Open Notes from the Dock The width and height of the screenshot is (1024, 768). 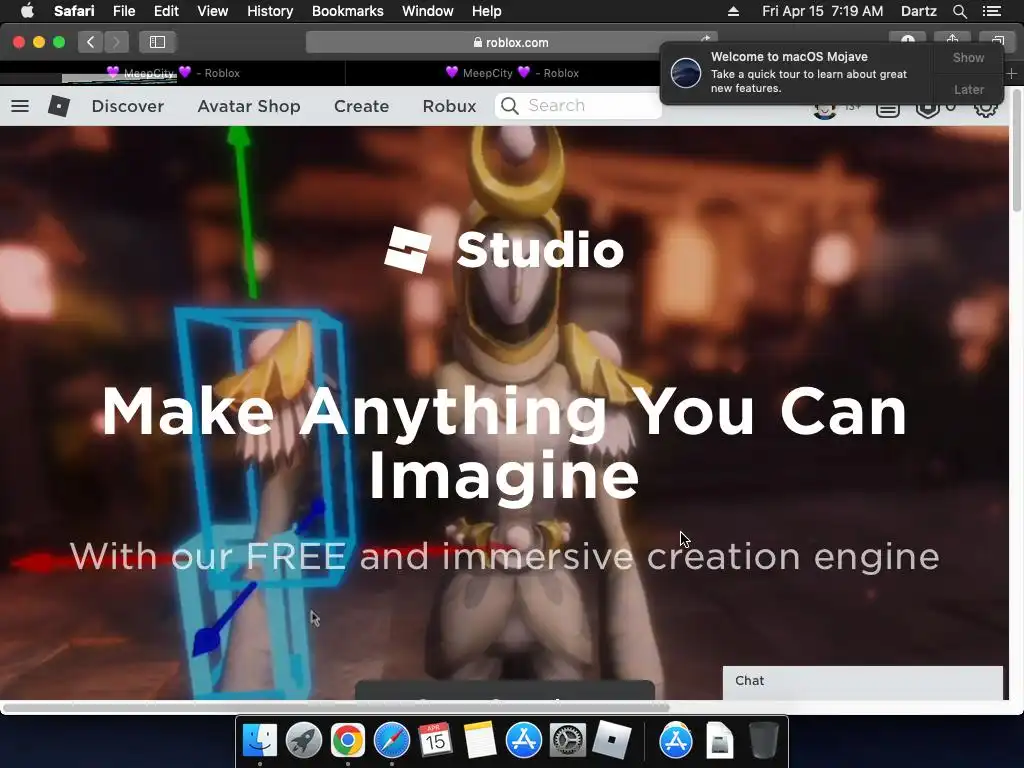(480, 741)
